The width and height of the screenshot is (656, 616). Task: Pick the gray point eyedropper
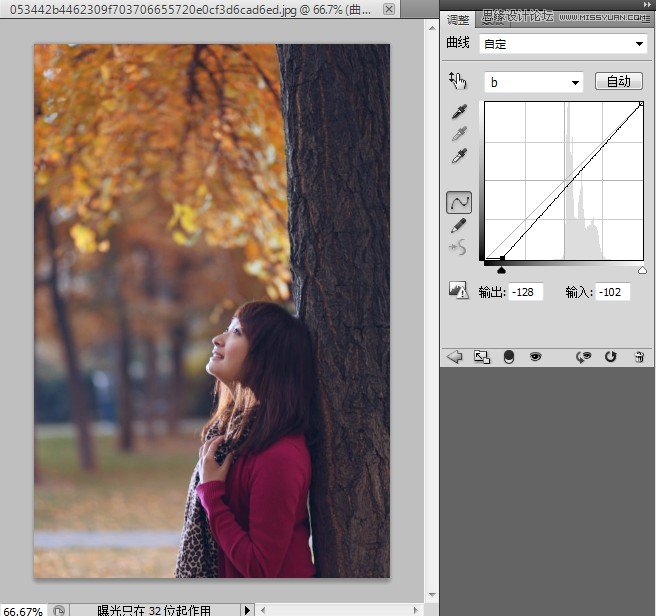(459, 135)
